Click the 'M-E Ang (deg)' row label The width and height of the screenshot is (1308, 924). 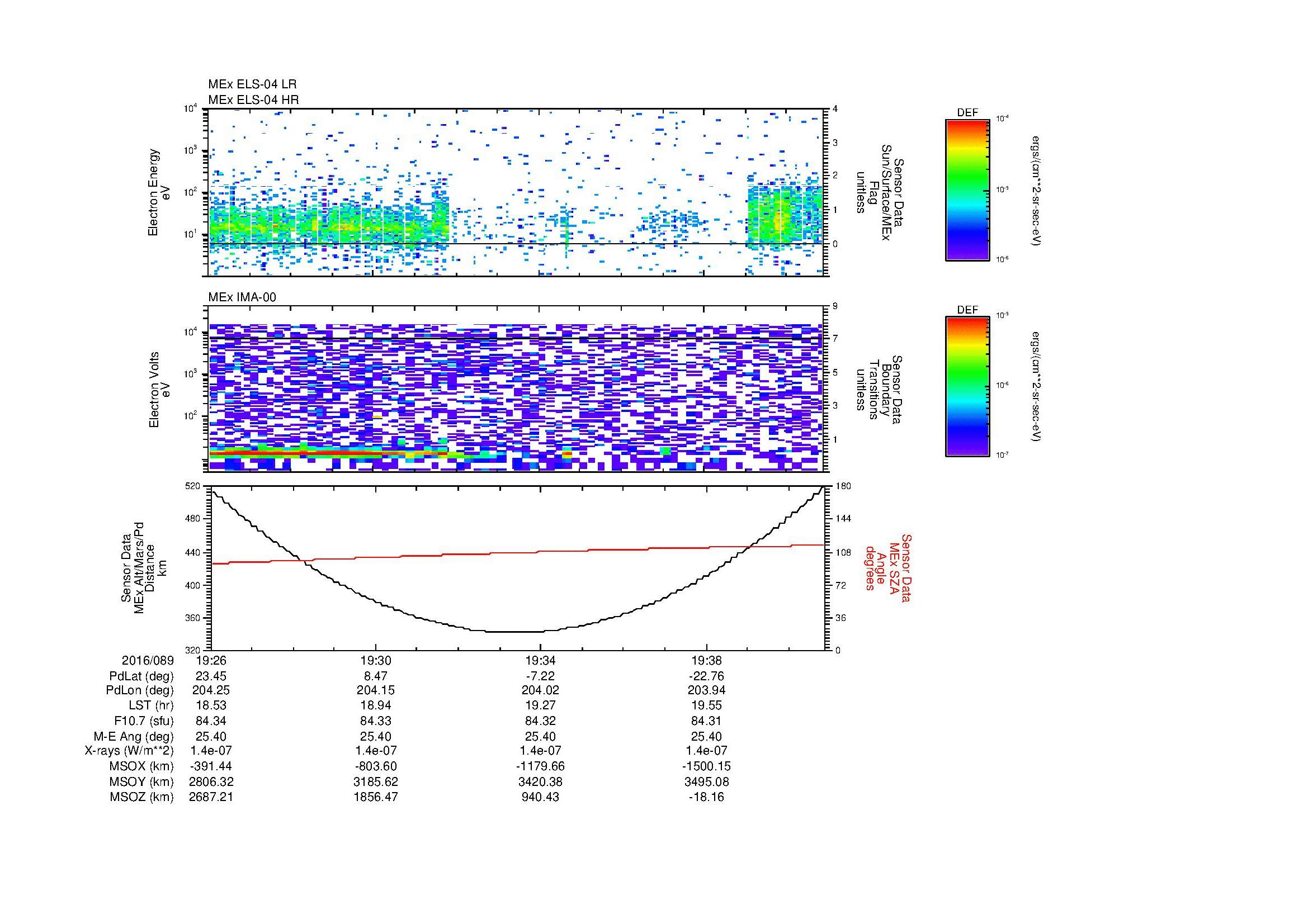pos(134,737)
